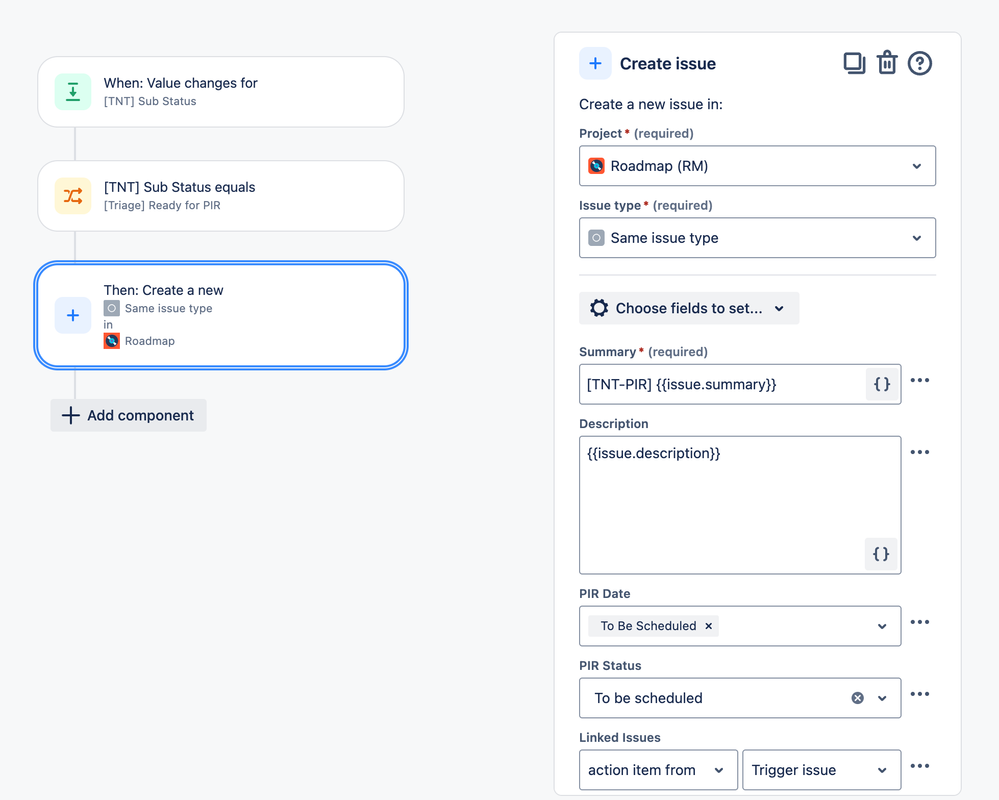This screenshot has height=800, width=999.
Task: Click the PIR Status label
Action: (x=610, y=666)
